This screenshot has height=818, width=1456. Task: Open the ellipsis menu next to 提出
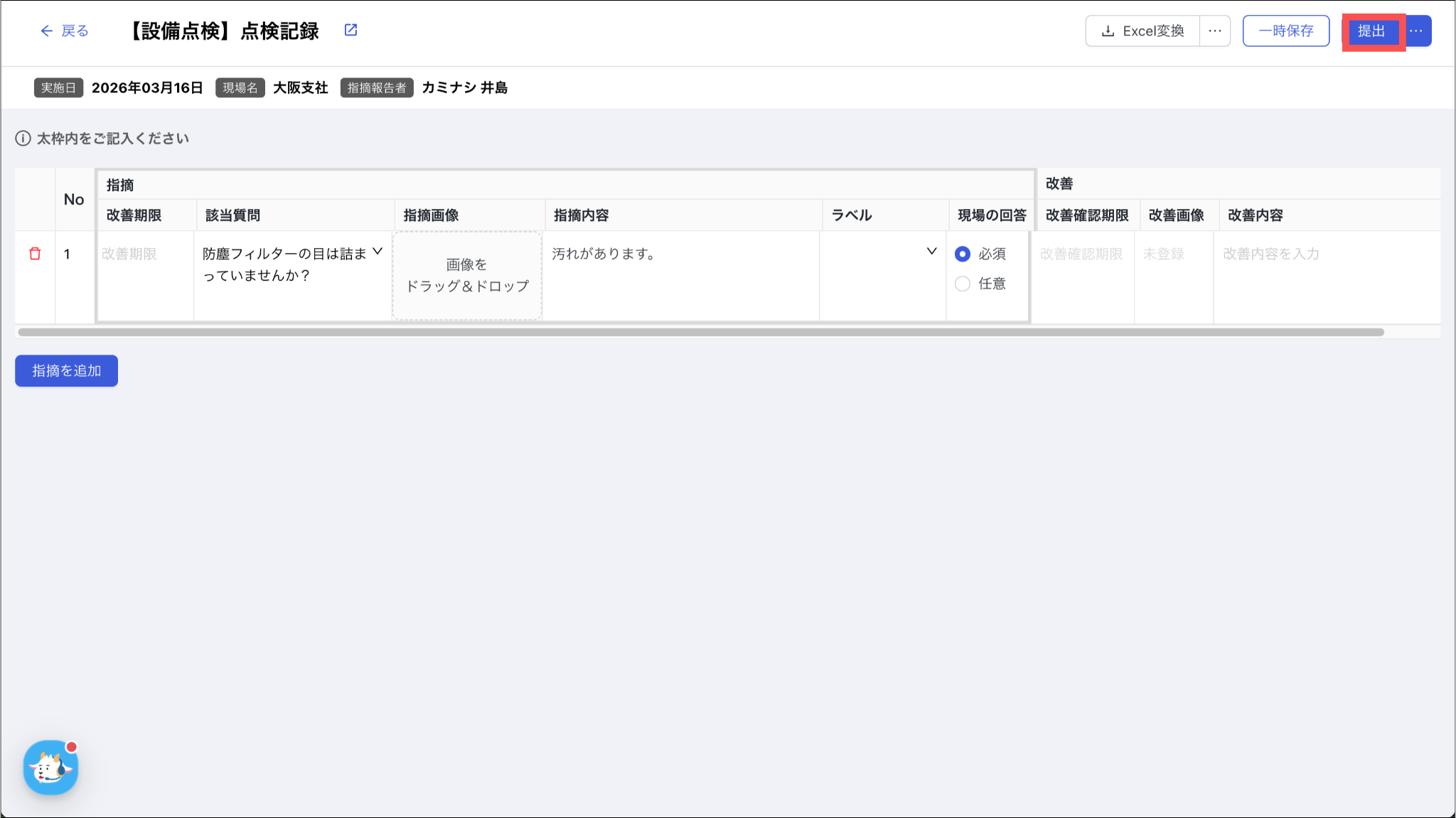pyautogui.click(x=1416, y=31)
